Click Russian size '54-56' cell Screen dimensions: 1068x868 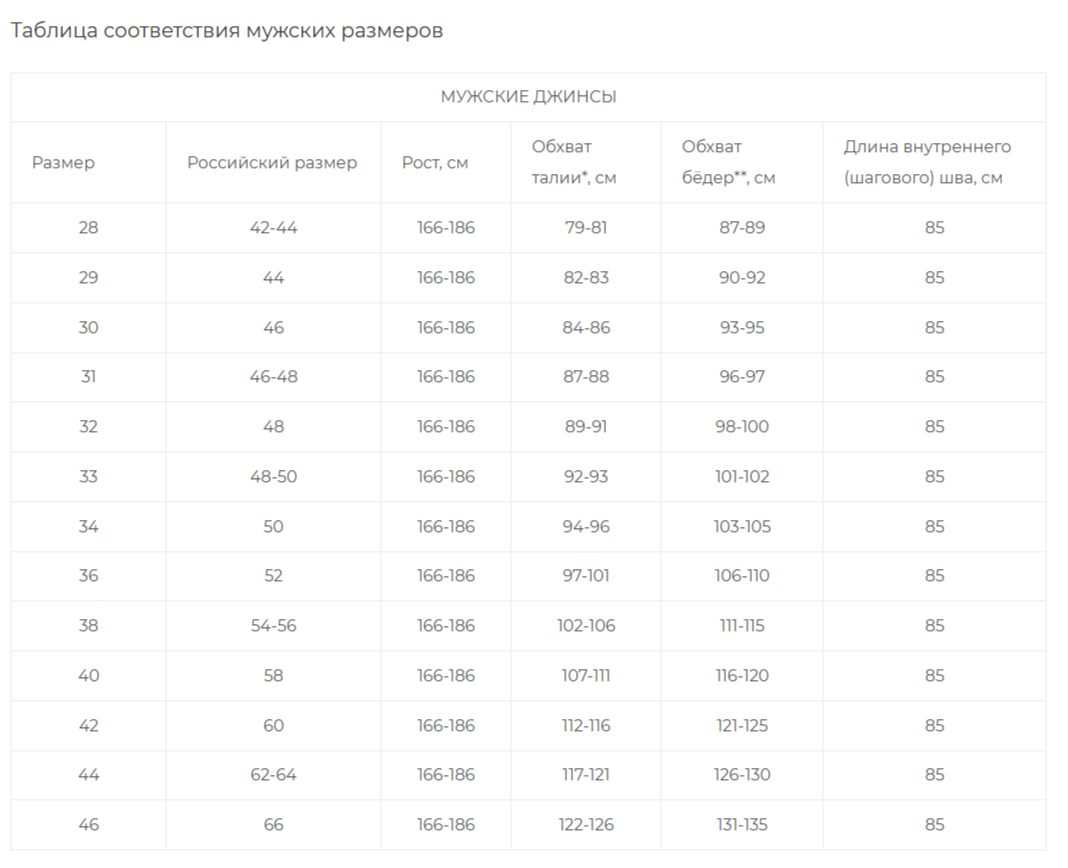click(273, 626)
